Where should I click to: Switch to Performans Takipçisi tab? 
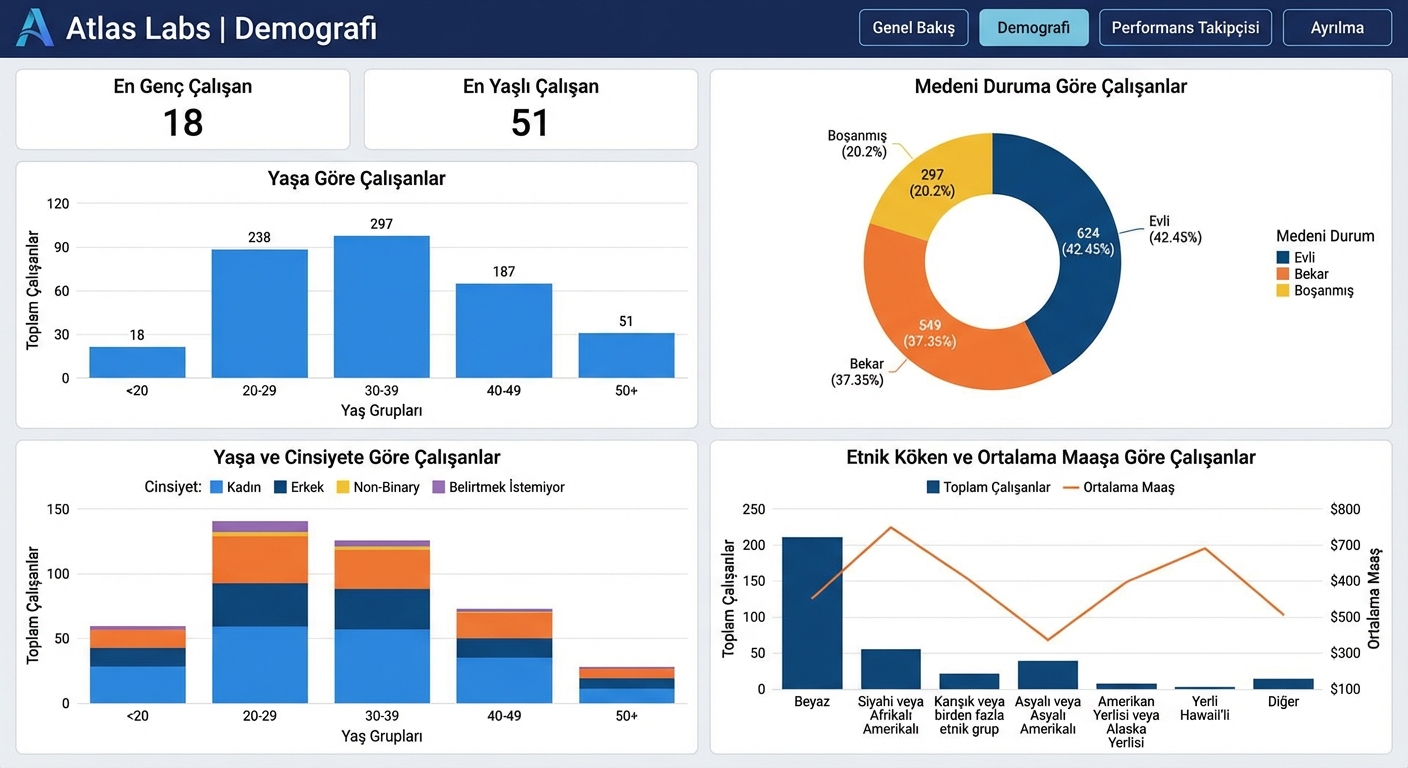pyautogui.click(x=1185, y=28)
